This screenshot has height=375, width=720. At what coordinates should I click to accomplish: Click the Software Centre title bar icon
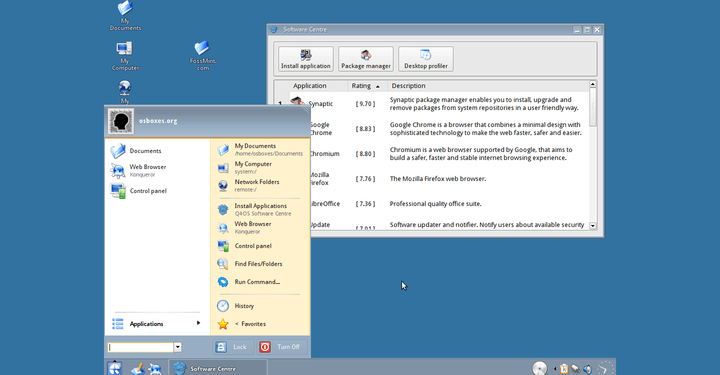[x=274, y=29]
